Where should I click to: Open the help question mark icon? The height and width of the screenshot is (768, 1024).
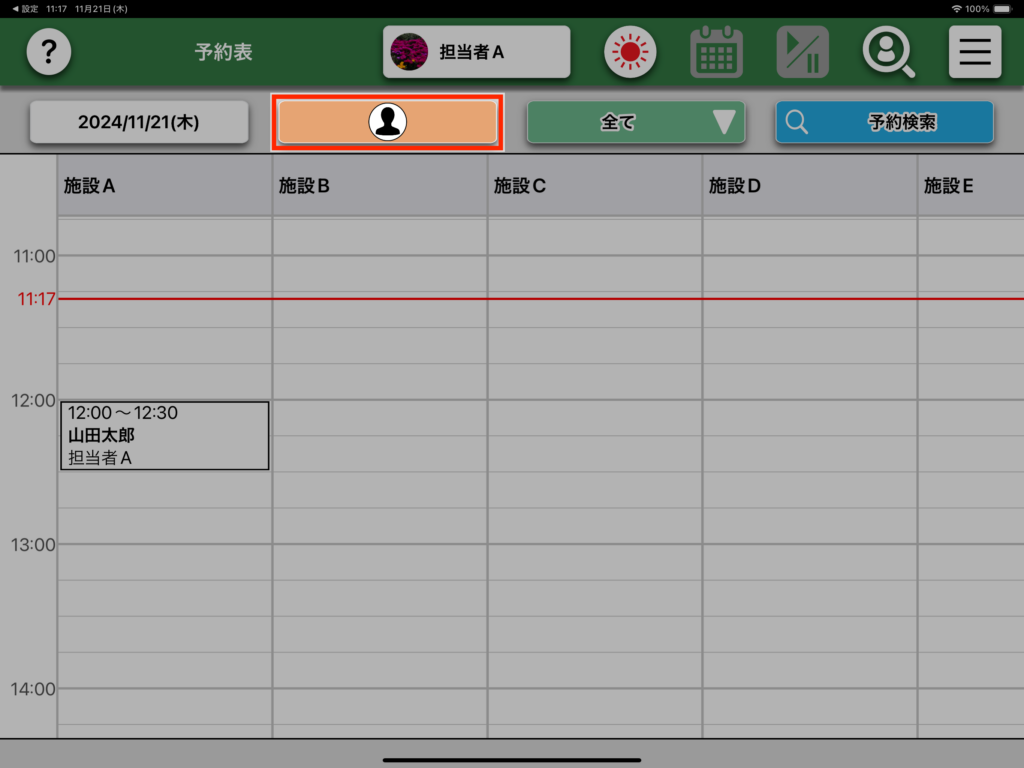[49, 52]
